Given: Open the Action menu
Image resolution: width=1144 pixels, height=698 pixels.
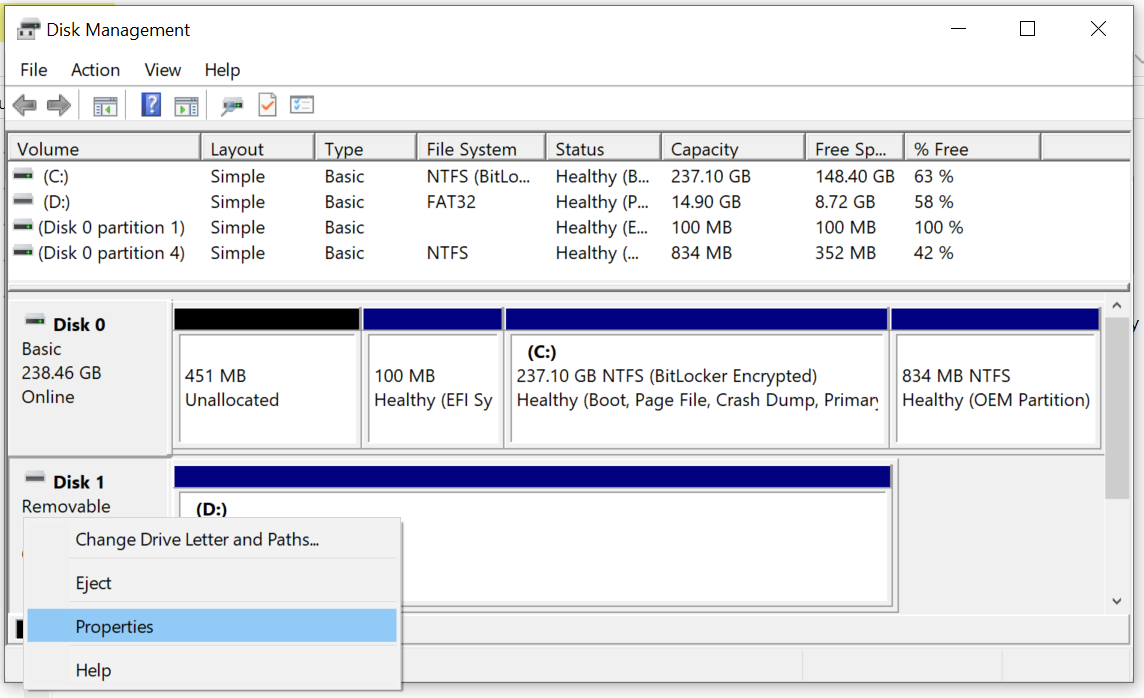Looking at the screenshot, I should click(x=95, y=70).
